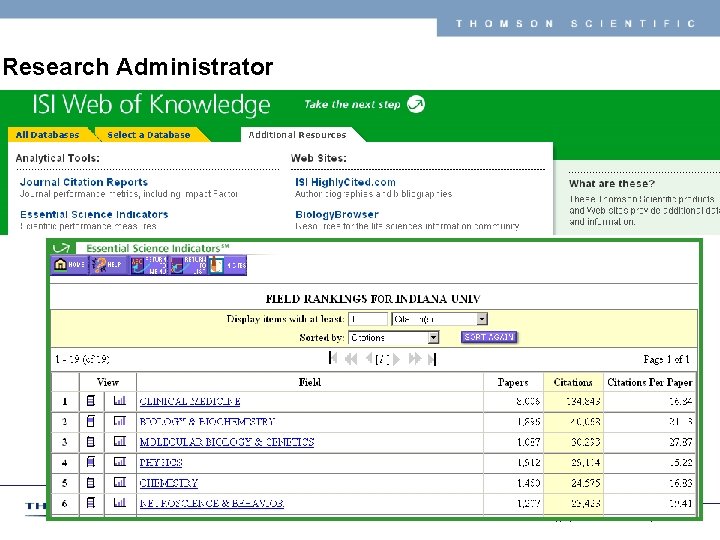This screenshot has width=720, height=540.
Task: Click the Citations Per Paper value for Clinical Medicine
Action: [x=681, y=401]
